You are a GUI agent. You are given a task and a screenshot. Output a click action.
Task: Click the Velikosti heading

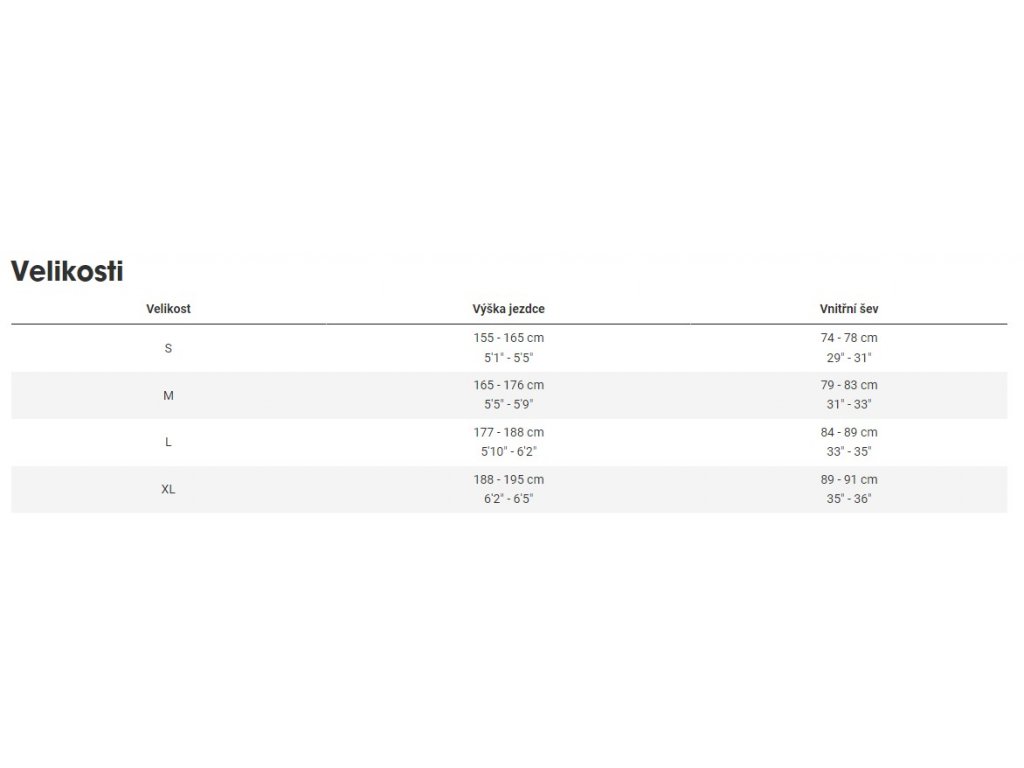[x=67, y=270]
